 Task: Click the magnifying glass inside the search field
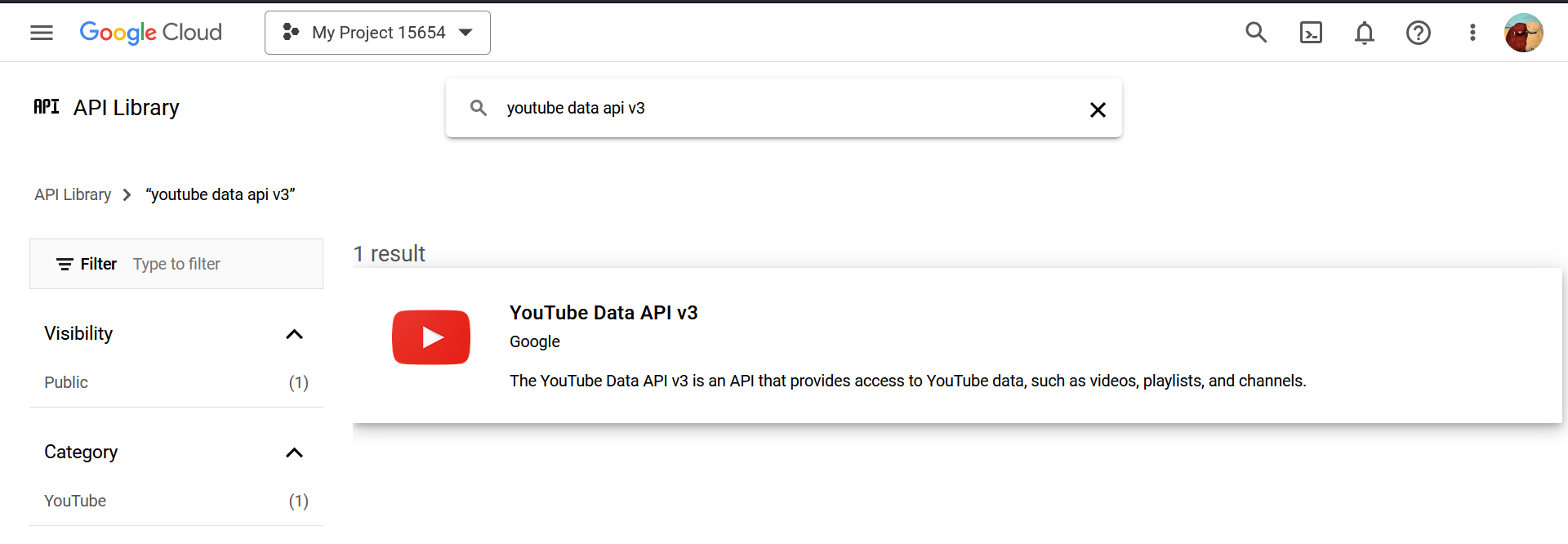pos(478,107)
